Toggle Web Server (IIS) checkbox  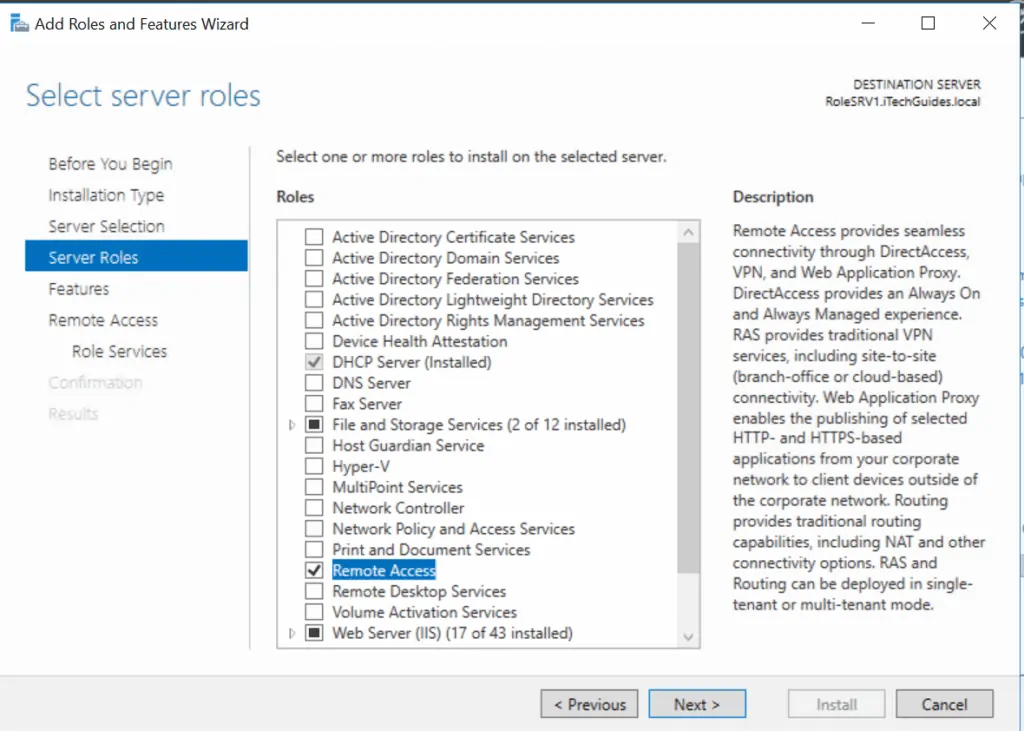point(314,633)
